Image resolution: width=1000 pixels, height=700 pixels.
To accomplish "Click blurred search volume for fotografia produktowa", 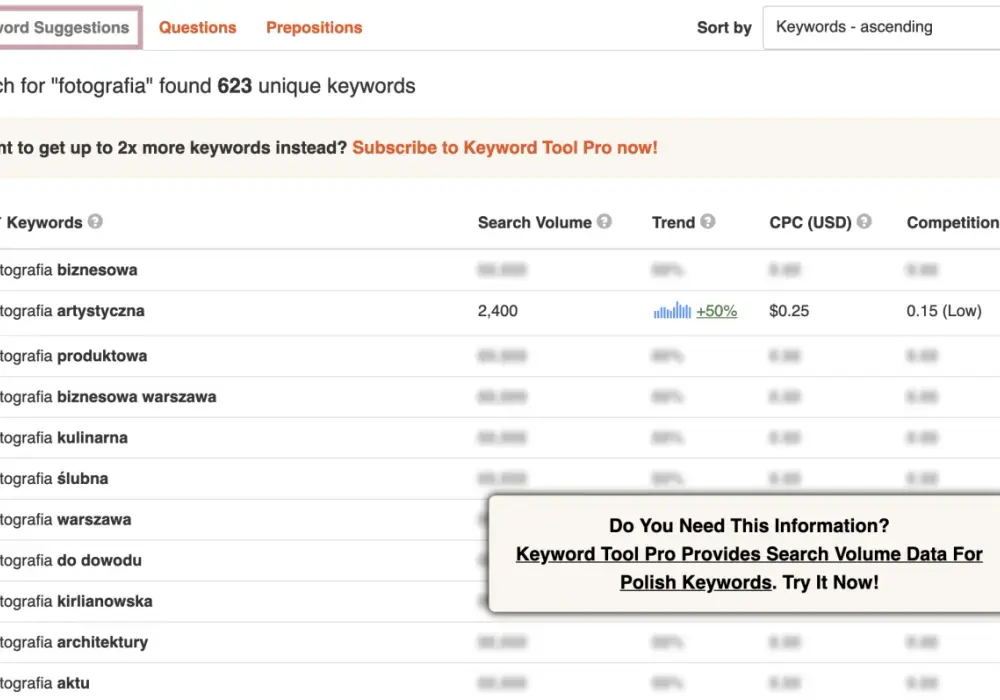I will point(502,356).
